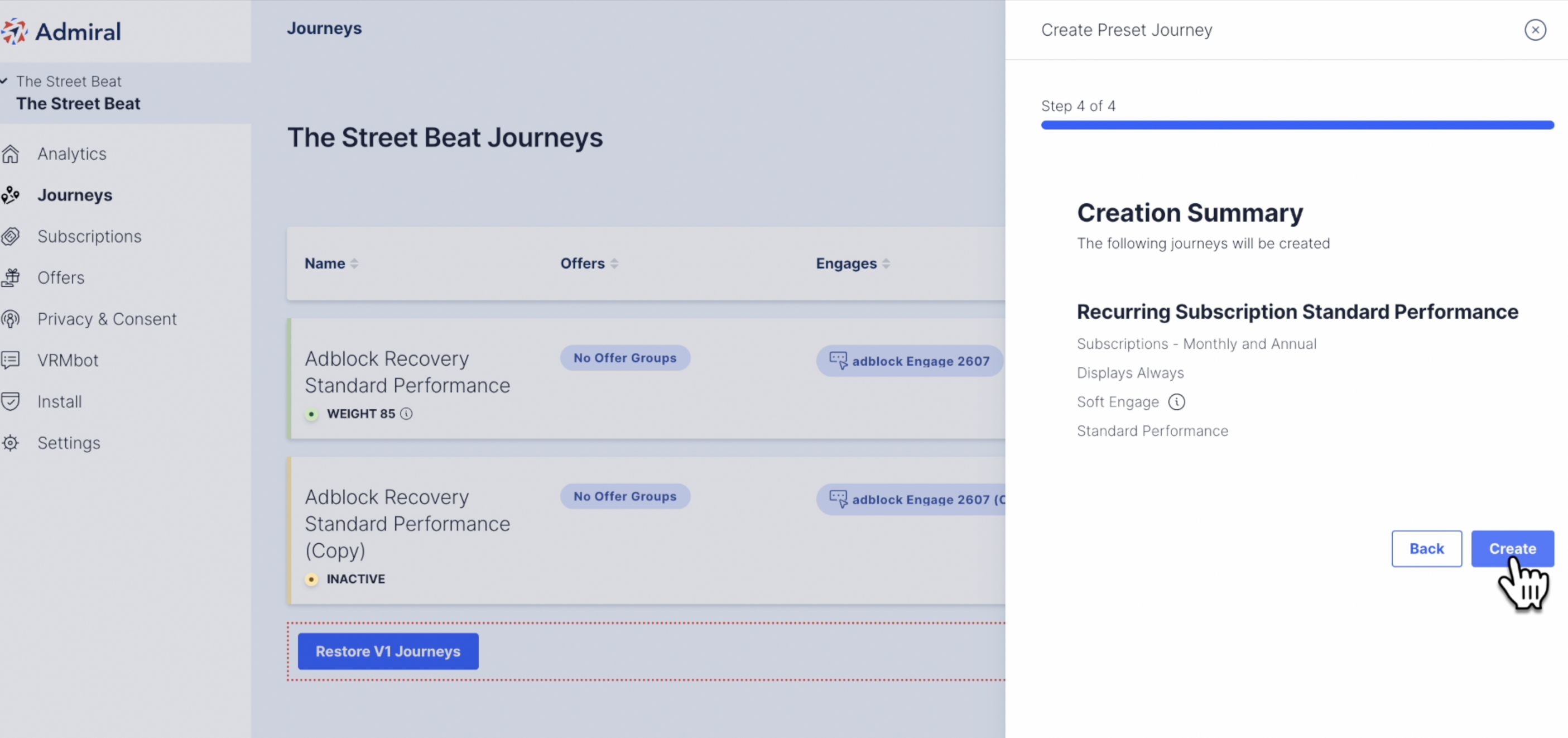Open Privacy & Consent in the sidebar
1568x738 pixels.
point(107,319)
